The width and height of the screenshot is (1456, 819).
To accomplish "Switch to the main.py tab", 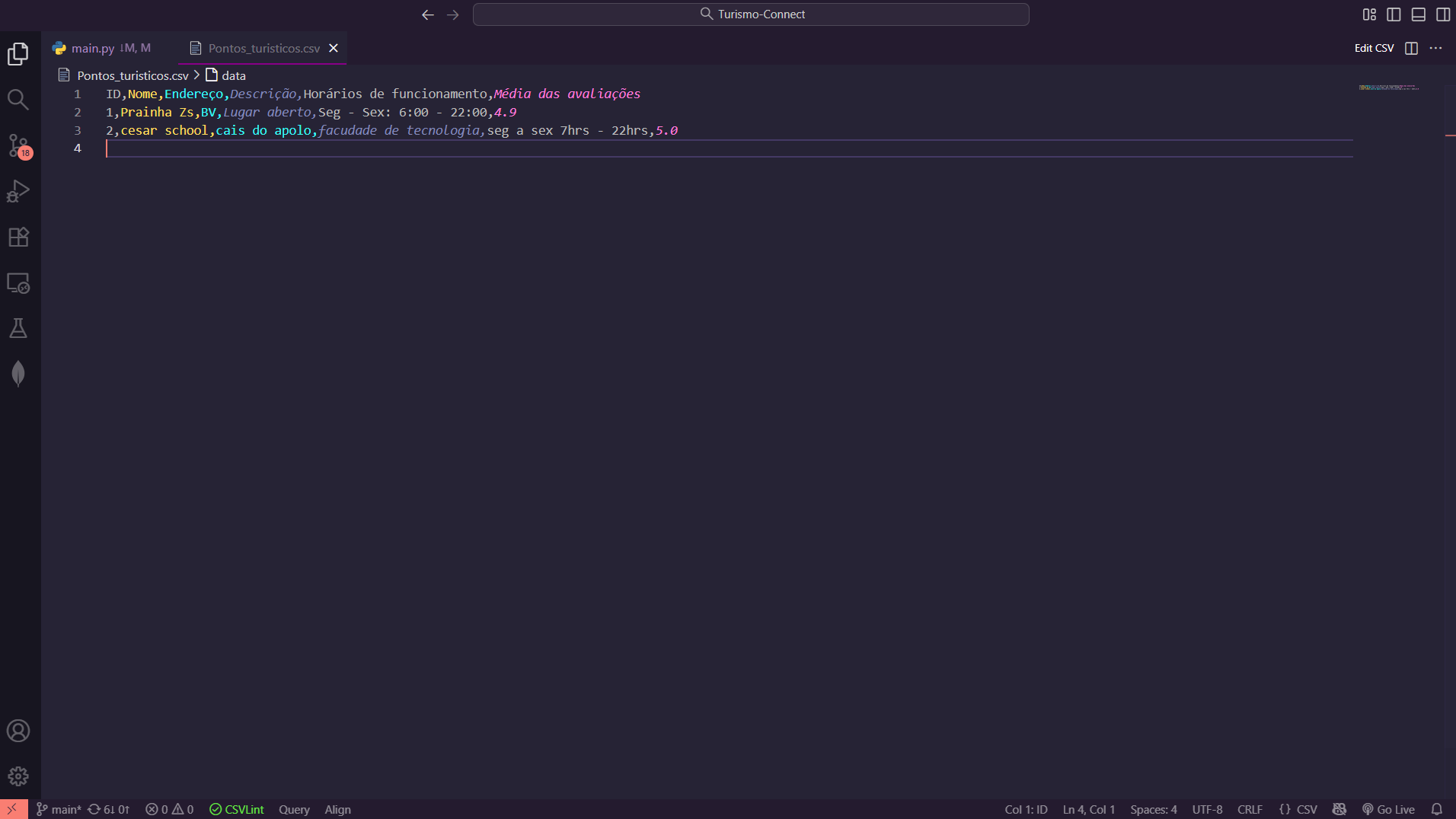I will (x=93, y=48).
